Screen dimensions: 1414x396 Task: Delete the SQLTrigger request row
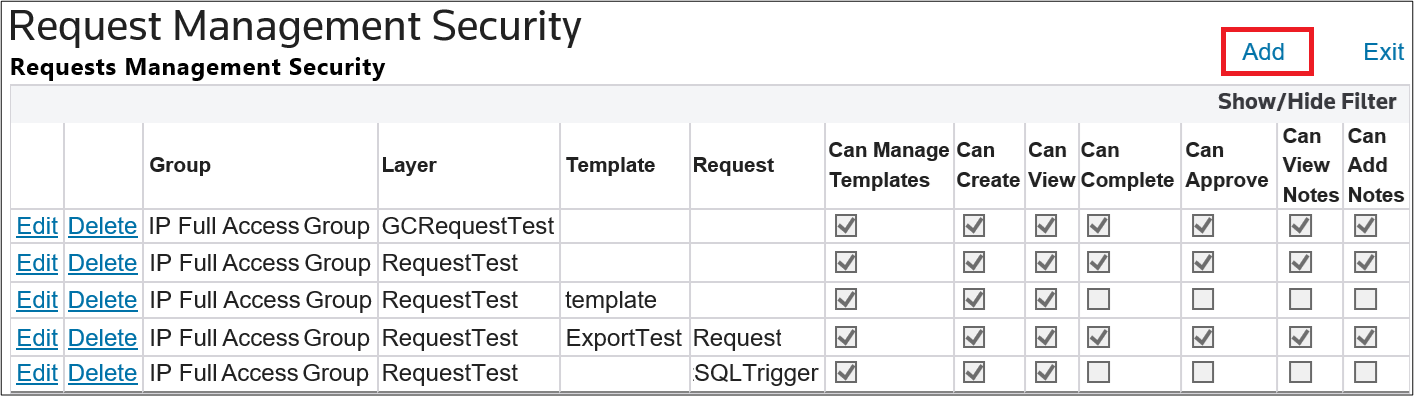tap(102, 373)
